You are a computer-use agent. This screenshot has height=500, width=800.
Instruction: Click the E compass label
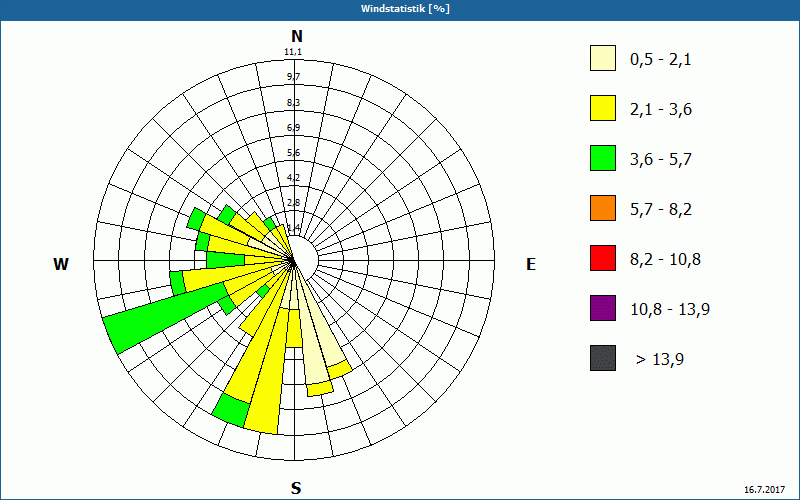coord(531,264)
